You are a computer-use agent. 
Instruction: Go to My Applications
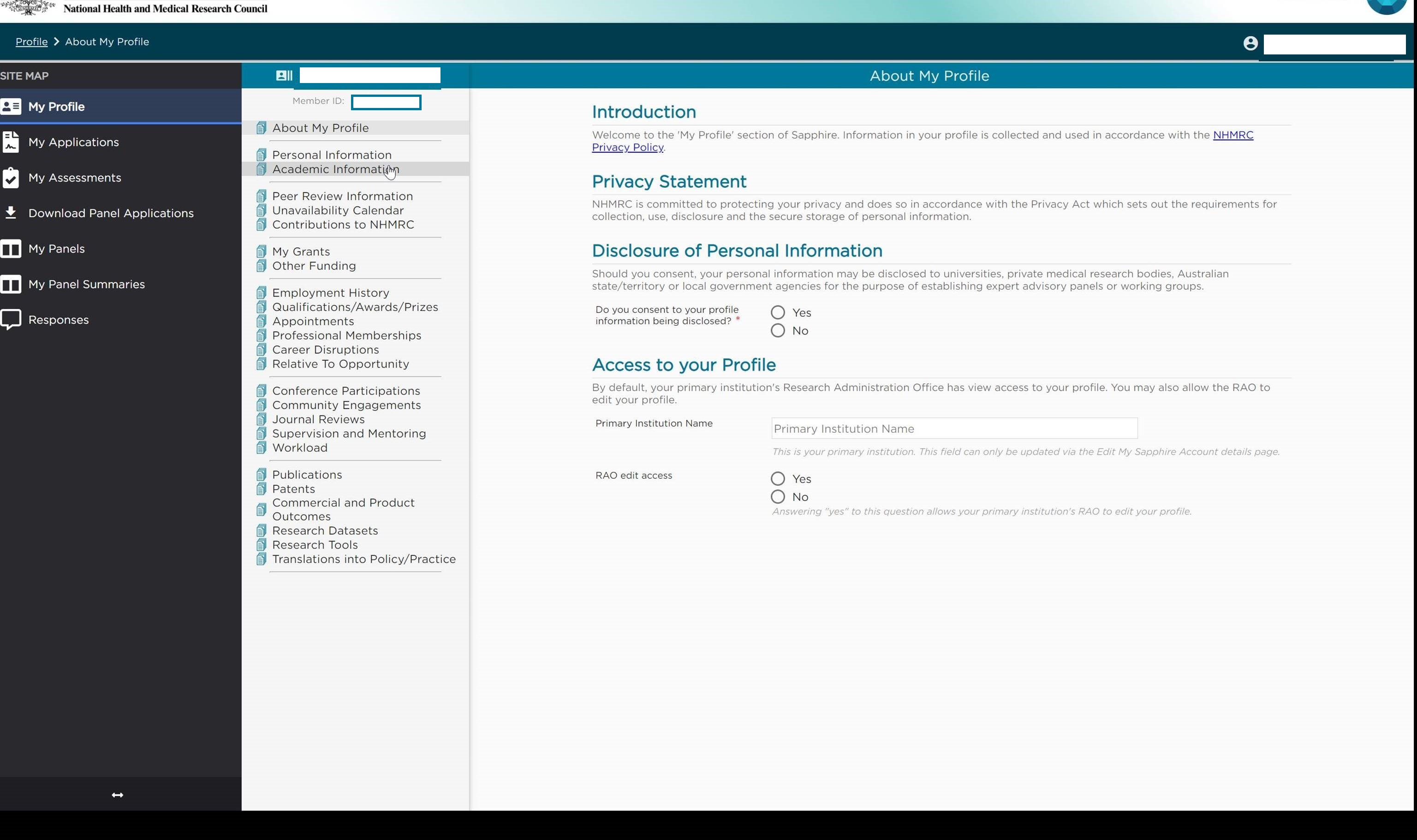(x=73, y=142)
